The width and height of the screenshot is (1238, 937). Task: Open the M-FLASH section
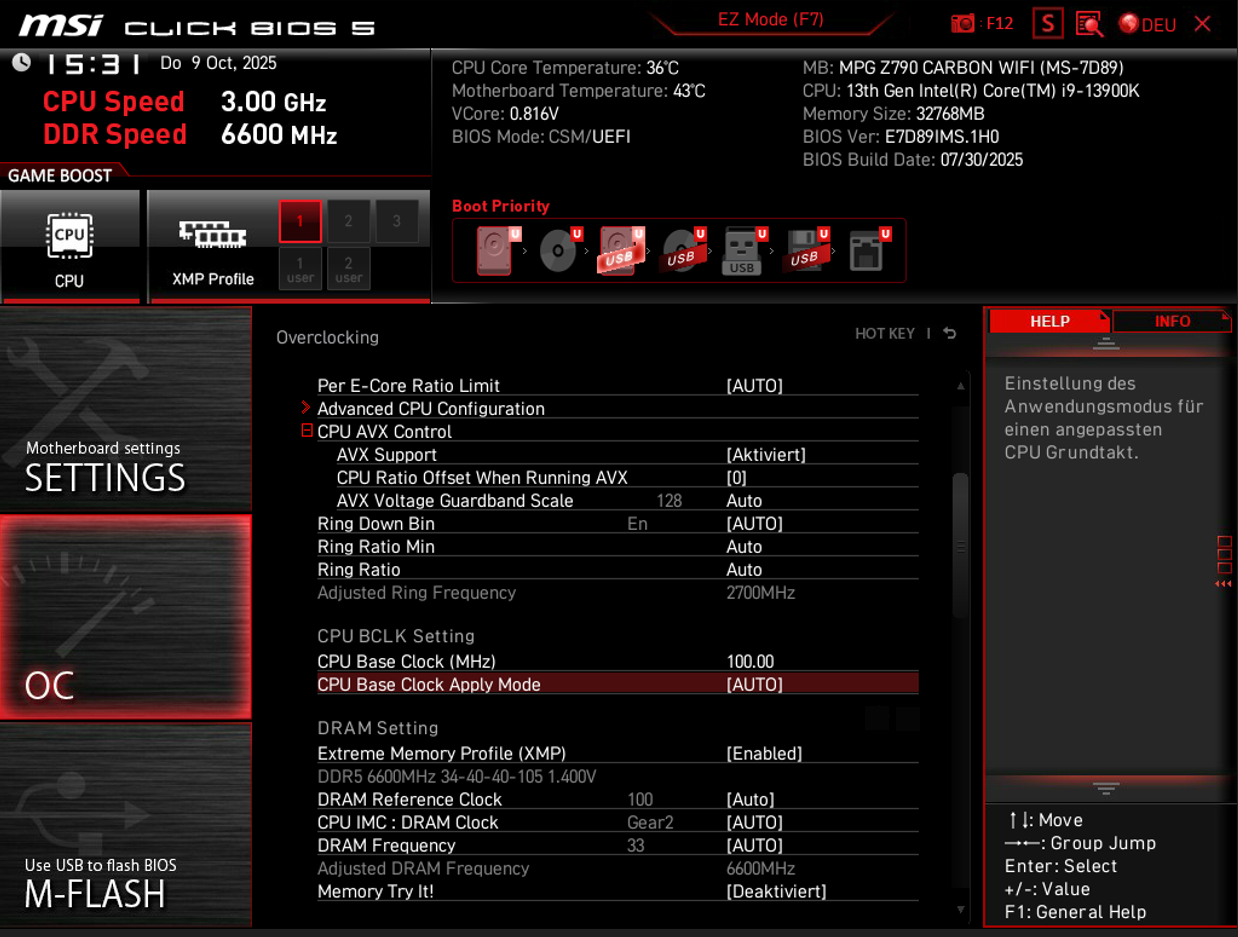125,824
